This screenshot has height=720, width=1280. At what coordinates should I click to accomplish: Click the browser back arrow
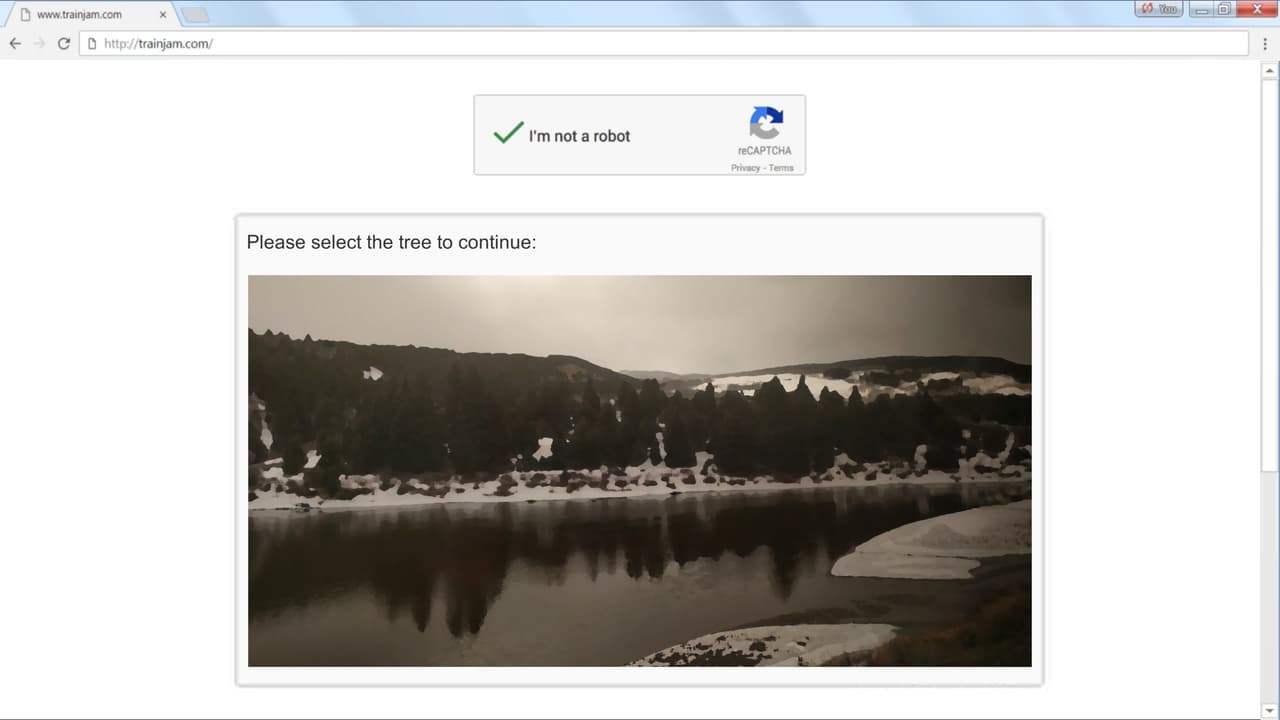click(x=15, y=43)
